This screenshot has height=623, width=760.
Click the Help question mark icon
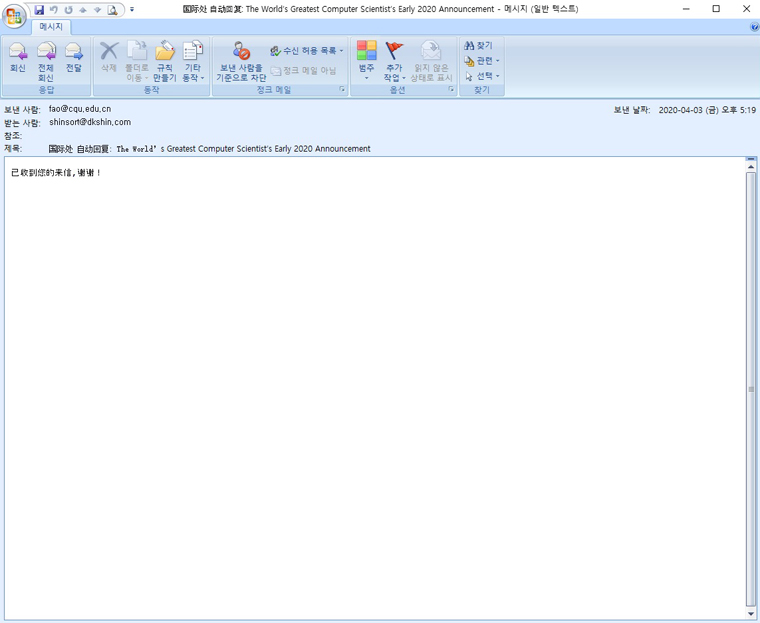(x=754, y=27)
